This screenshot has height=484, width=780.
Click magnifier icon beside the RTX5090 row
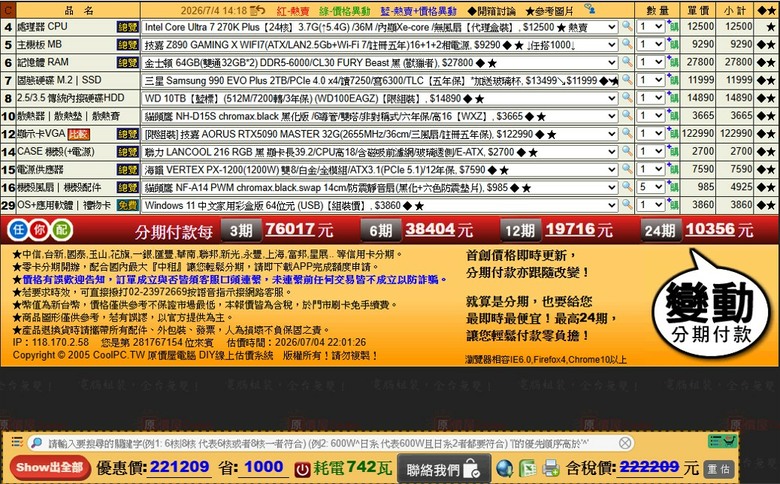(x=627, y=133)
